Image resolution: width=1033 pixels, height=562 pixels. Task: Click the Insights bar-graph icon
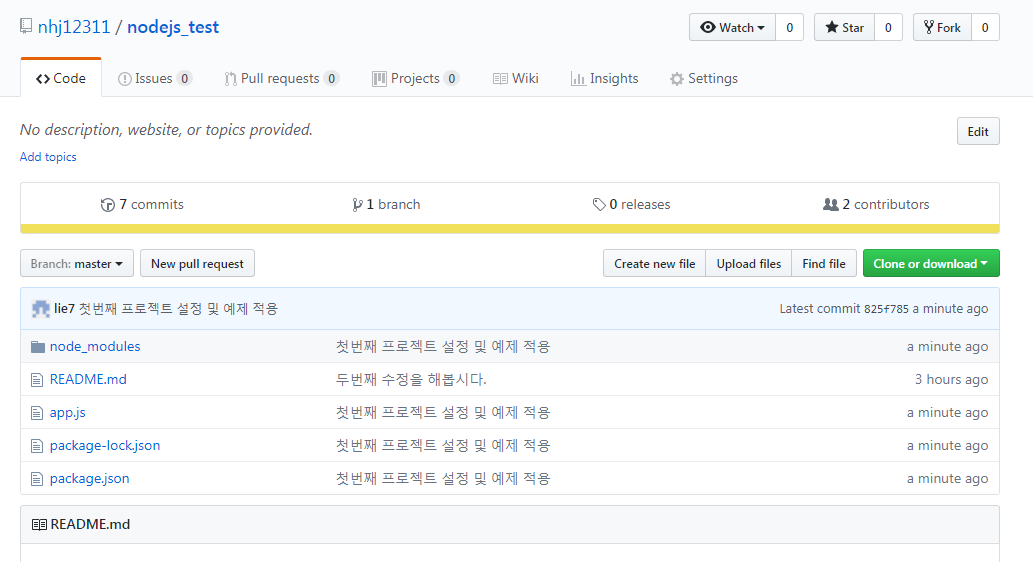(x=578, y=79)
